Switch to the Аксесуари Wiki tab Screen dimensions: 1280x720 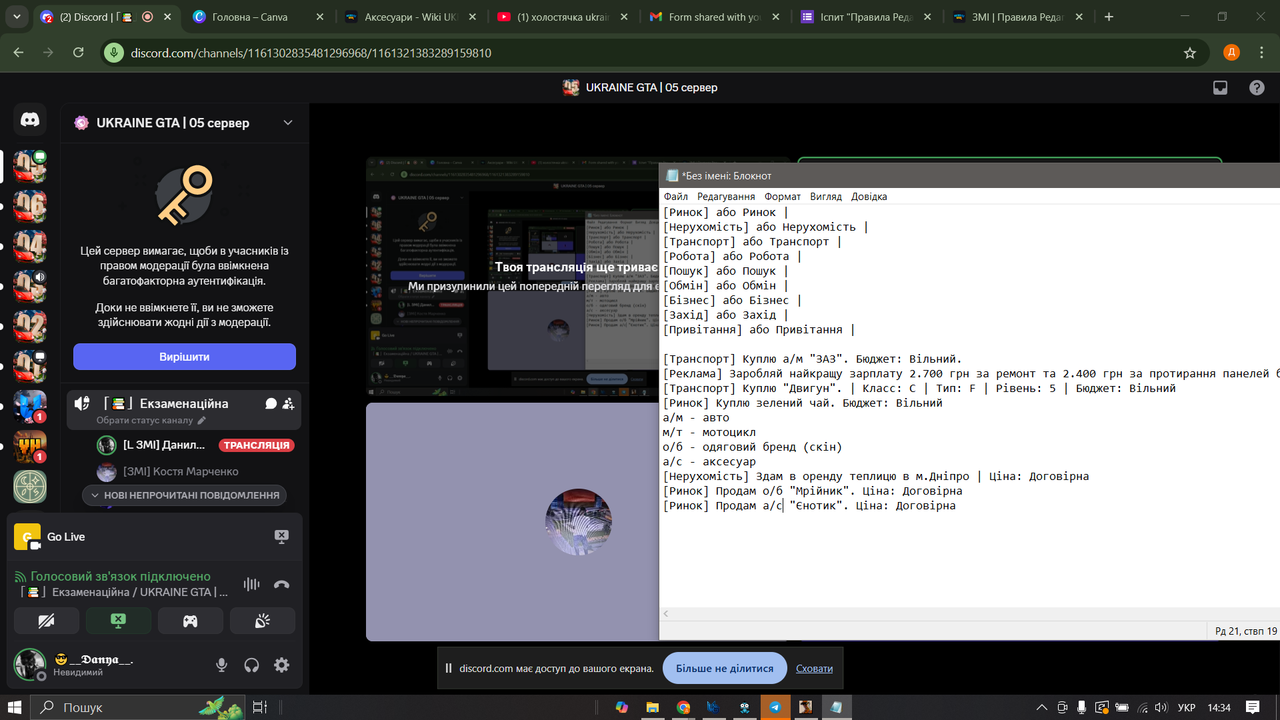click(x=410, y=17)
